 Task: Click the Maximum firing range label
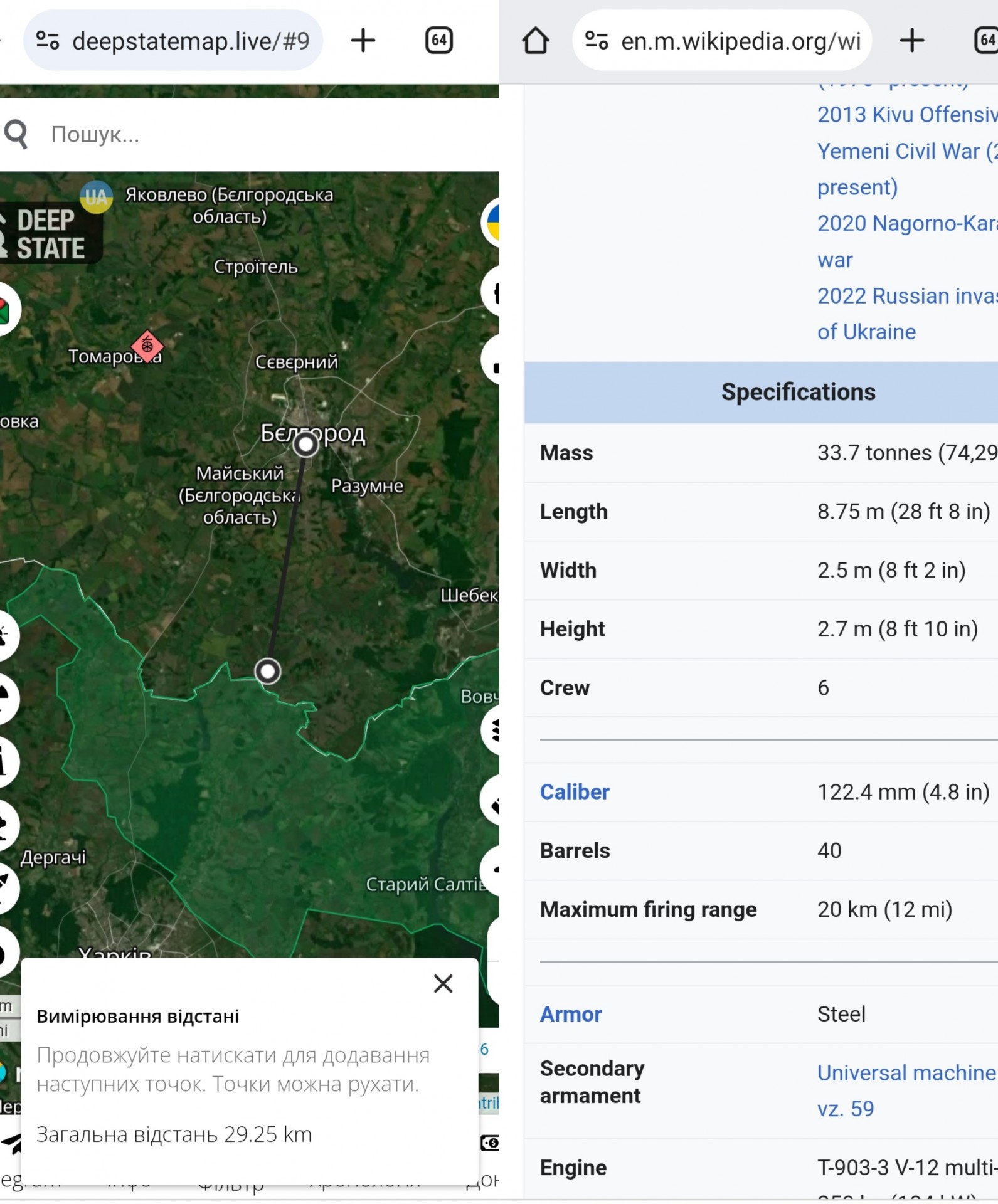click(x=649, y=910)
